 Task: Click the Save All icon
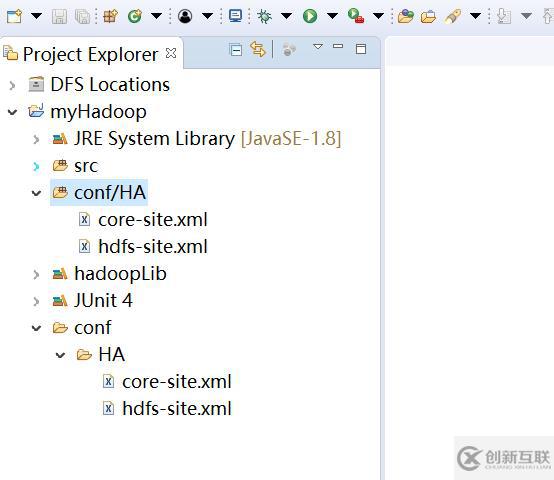pos(83,17)
